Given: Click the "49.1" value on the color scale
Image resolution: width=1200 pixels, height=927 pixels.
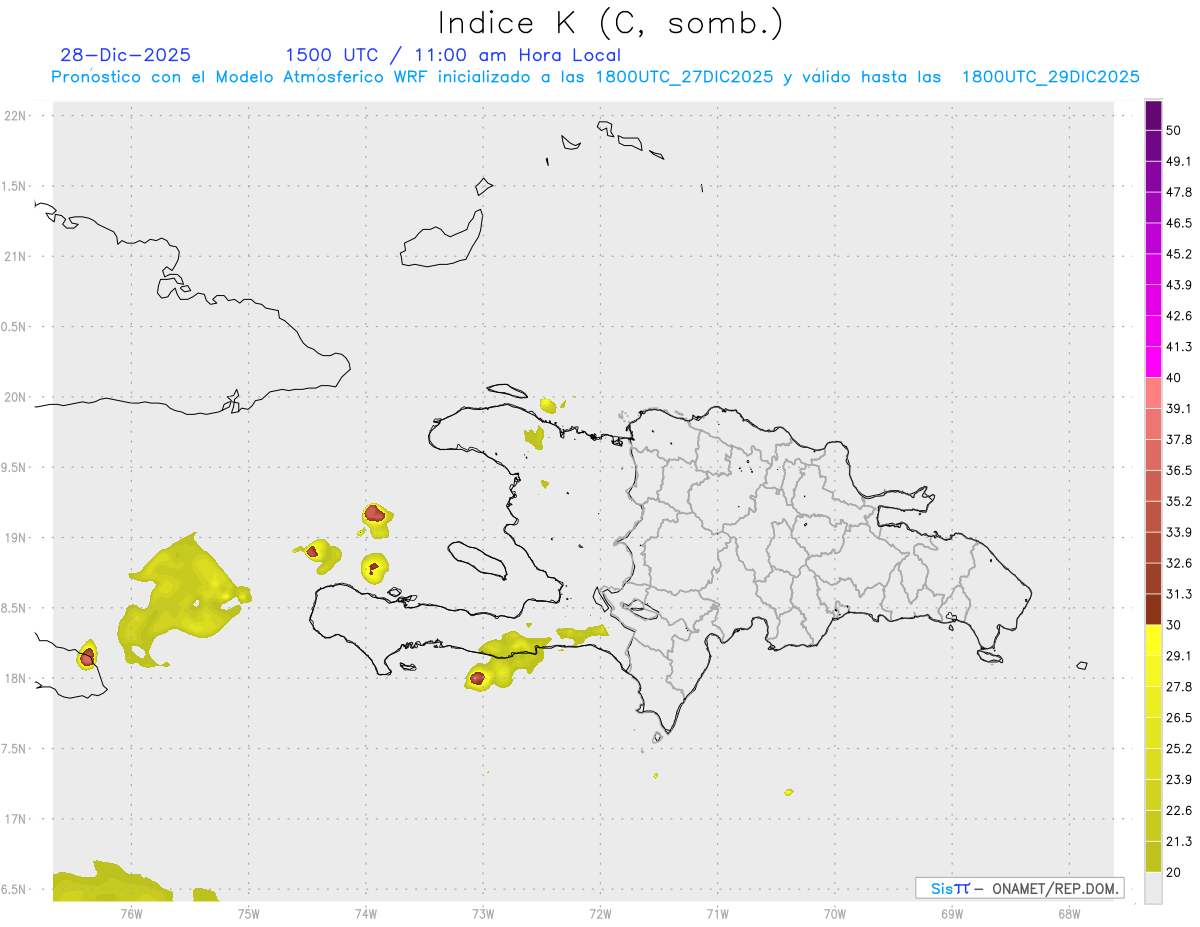Looking at the screenshot, I should 1179,161.
